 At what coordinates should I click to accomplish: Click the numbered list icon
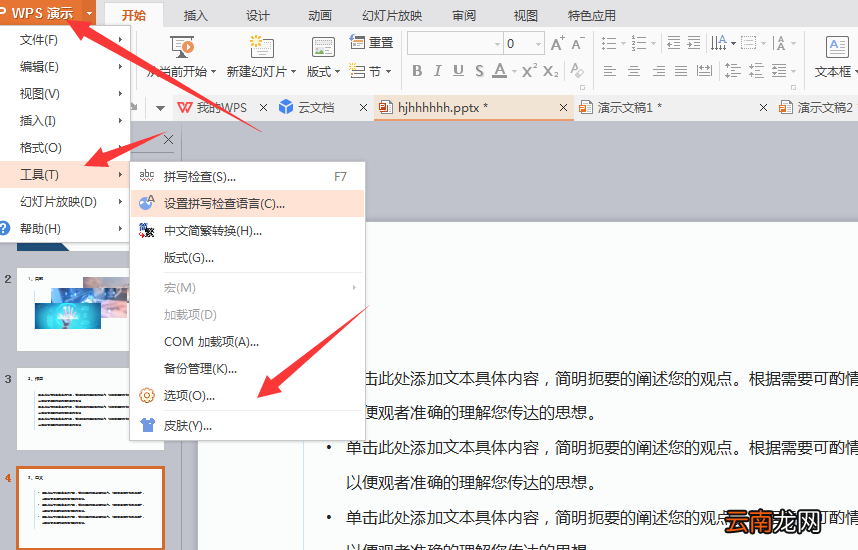[x=639, y=43]
